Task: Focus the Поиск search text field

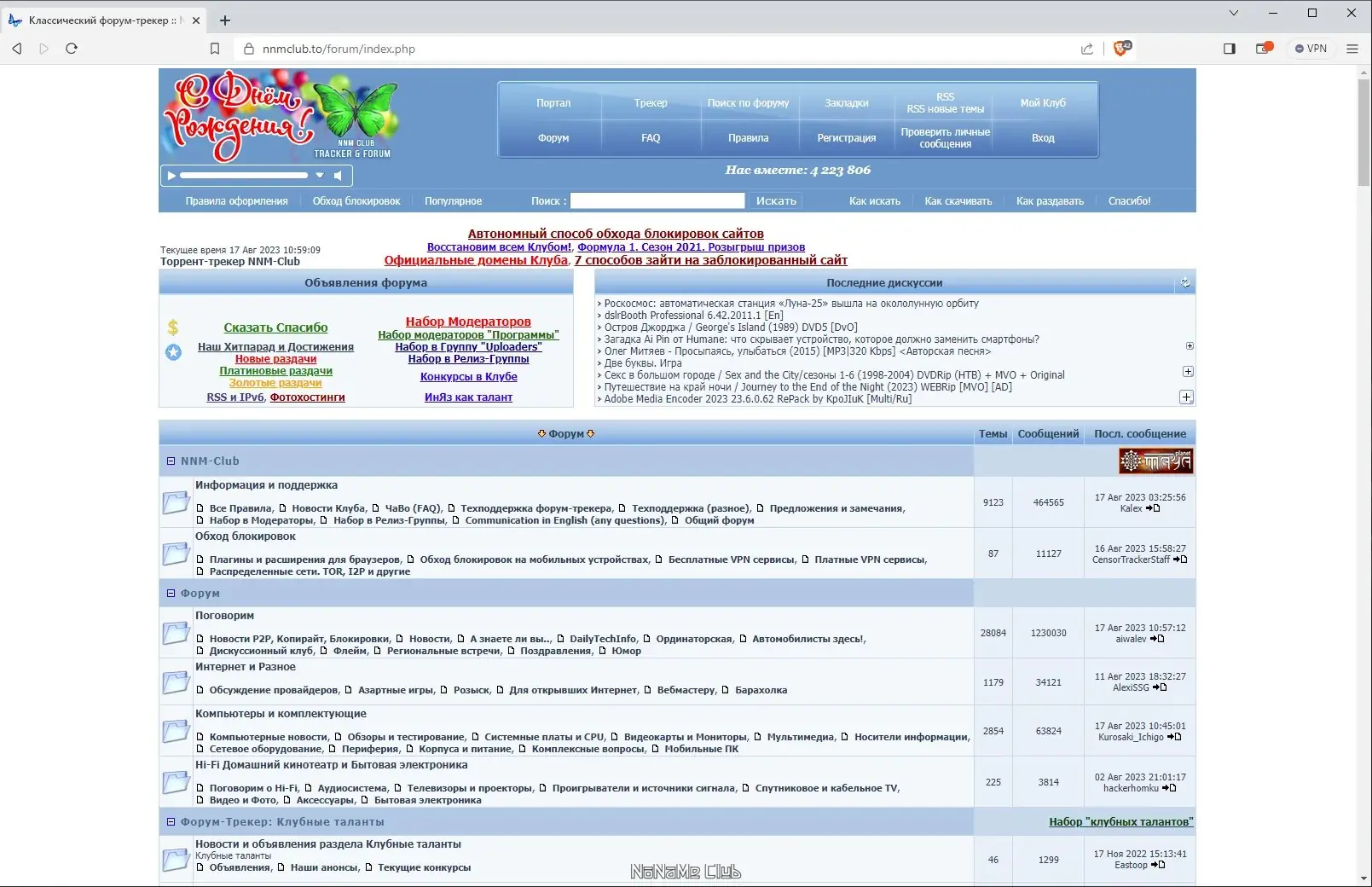Action: pos(657,200)
